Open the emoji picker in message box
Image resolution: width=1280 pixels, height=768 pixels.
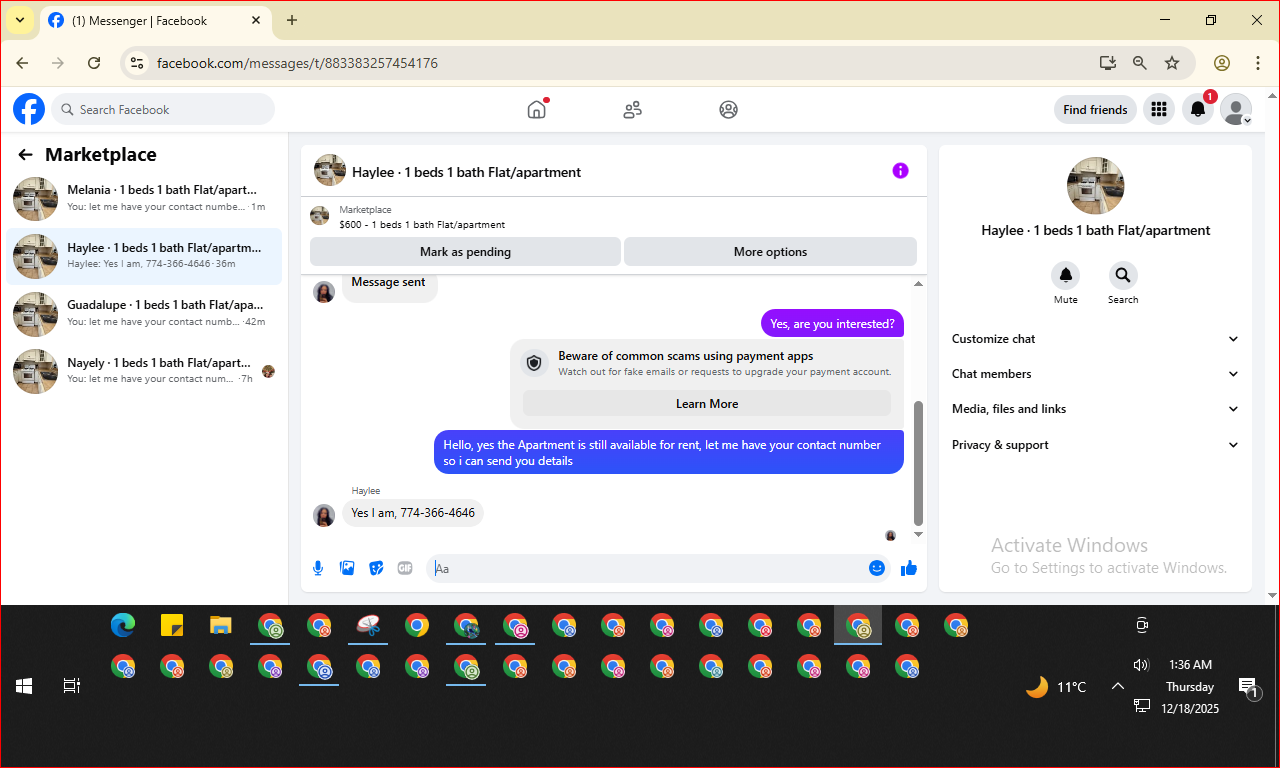click(877, 568)
